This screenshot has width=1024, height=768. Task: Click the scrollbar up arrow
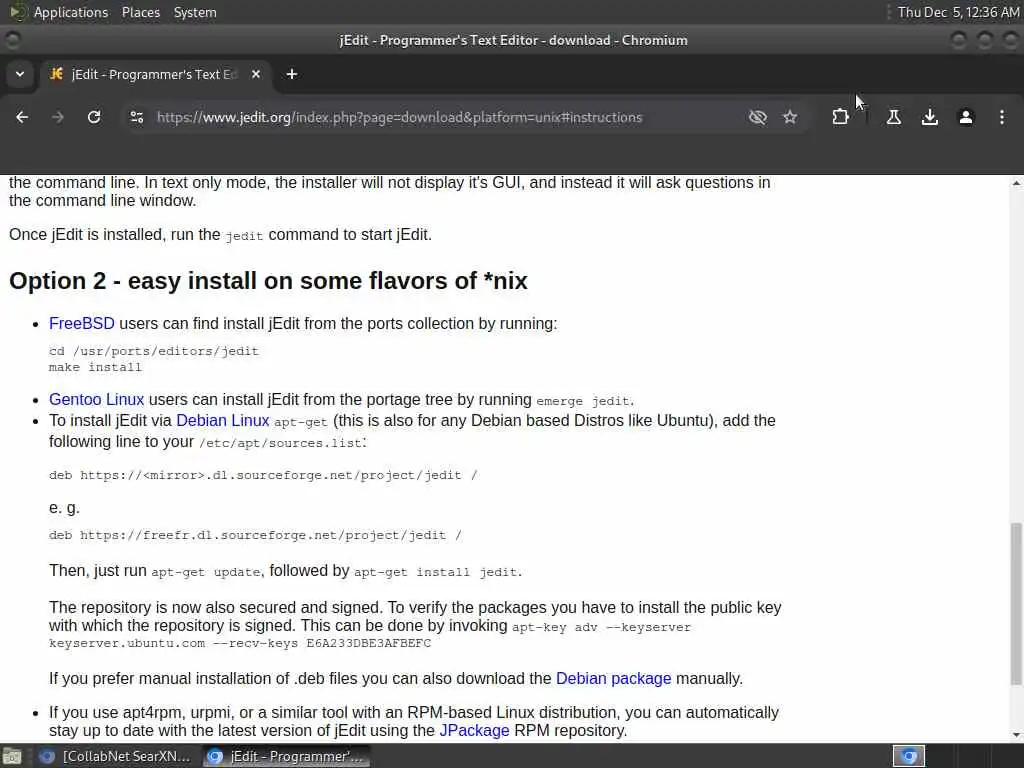[1016, 184]
